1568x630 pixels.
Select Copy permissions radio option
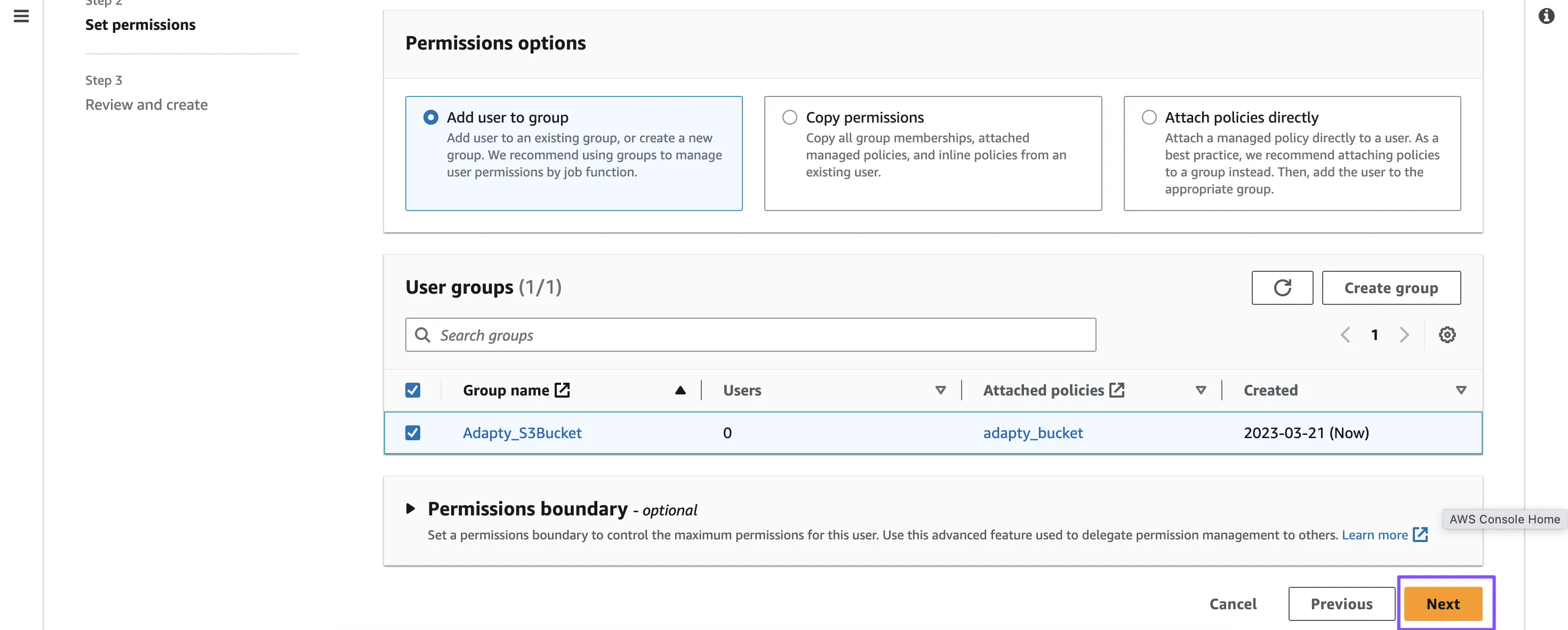click(x=789, y=117)
